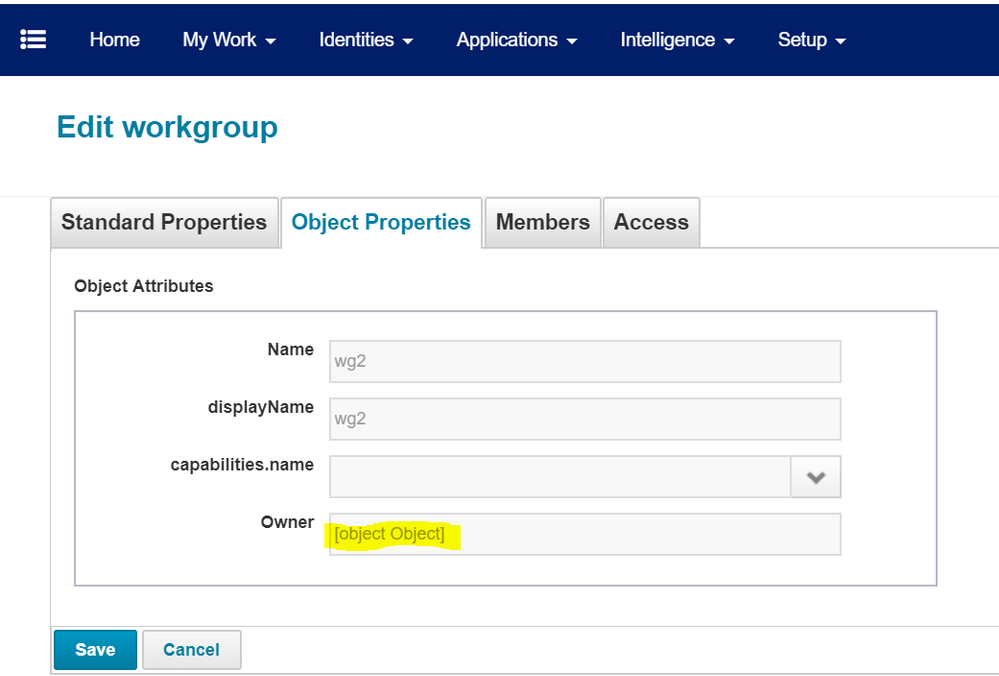This screenshot has height=676, width=999.
Task: Open the Members tab
Action: (x=543, y=222)
